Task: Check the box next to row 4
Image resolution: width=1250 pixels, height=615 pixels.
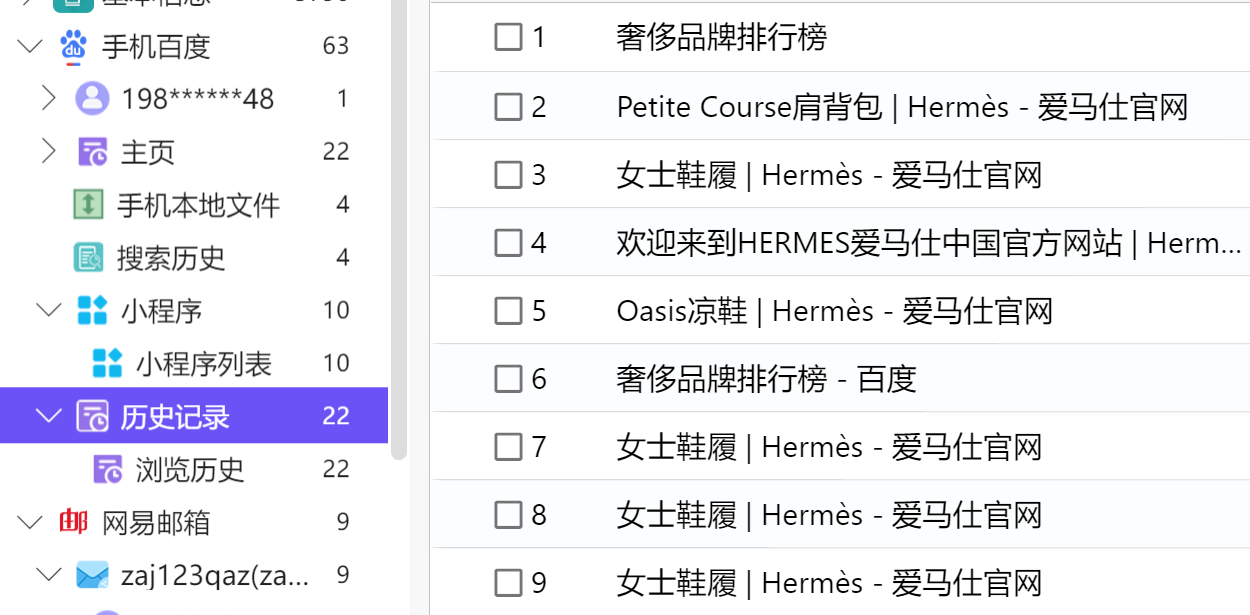Action: (x=509, y=242)
